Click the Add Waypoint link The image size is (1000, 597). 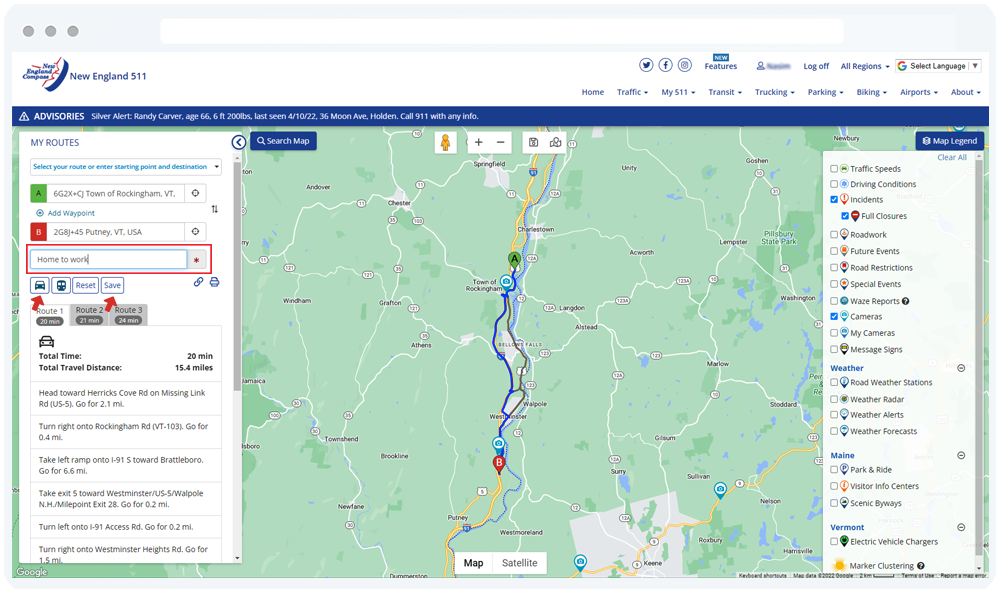[66, 213]
